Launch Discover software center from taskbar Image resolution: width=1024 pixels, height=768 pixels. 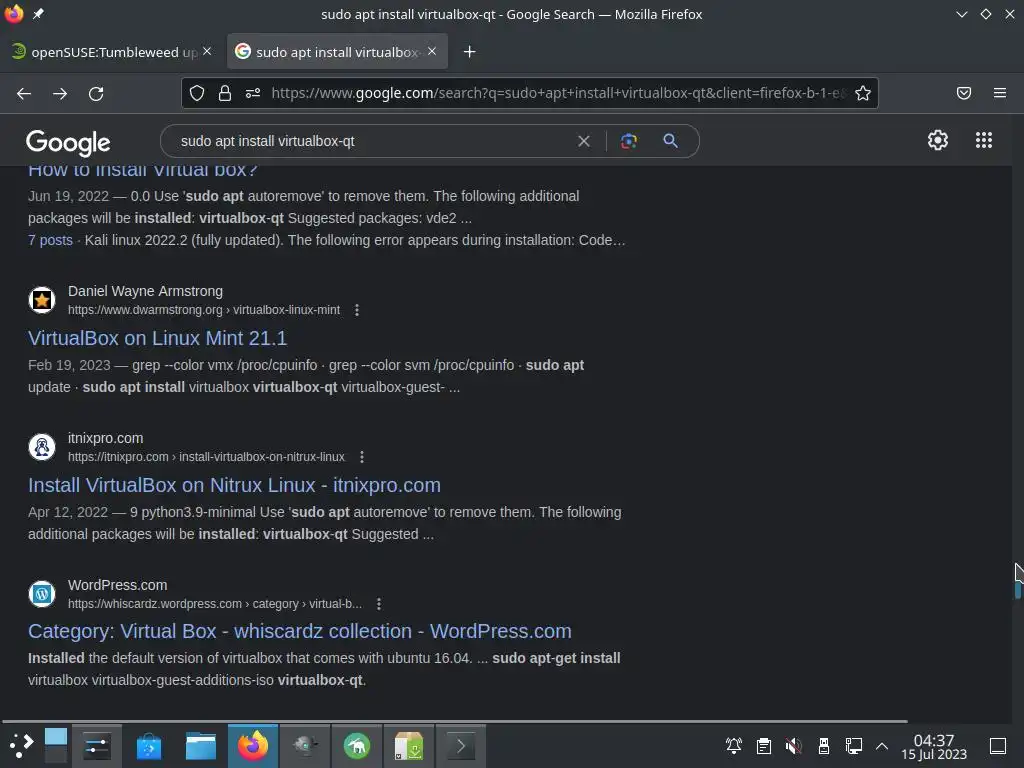[149, 746]
